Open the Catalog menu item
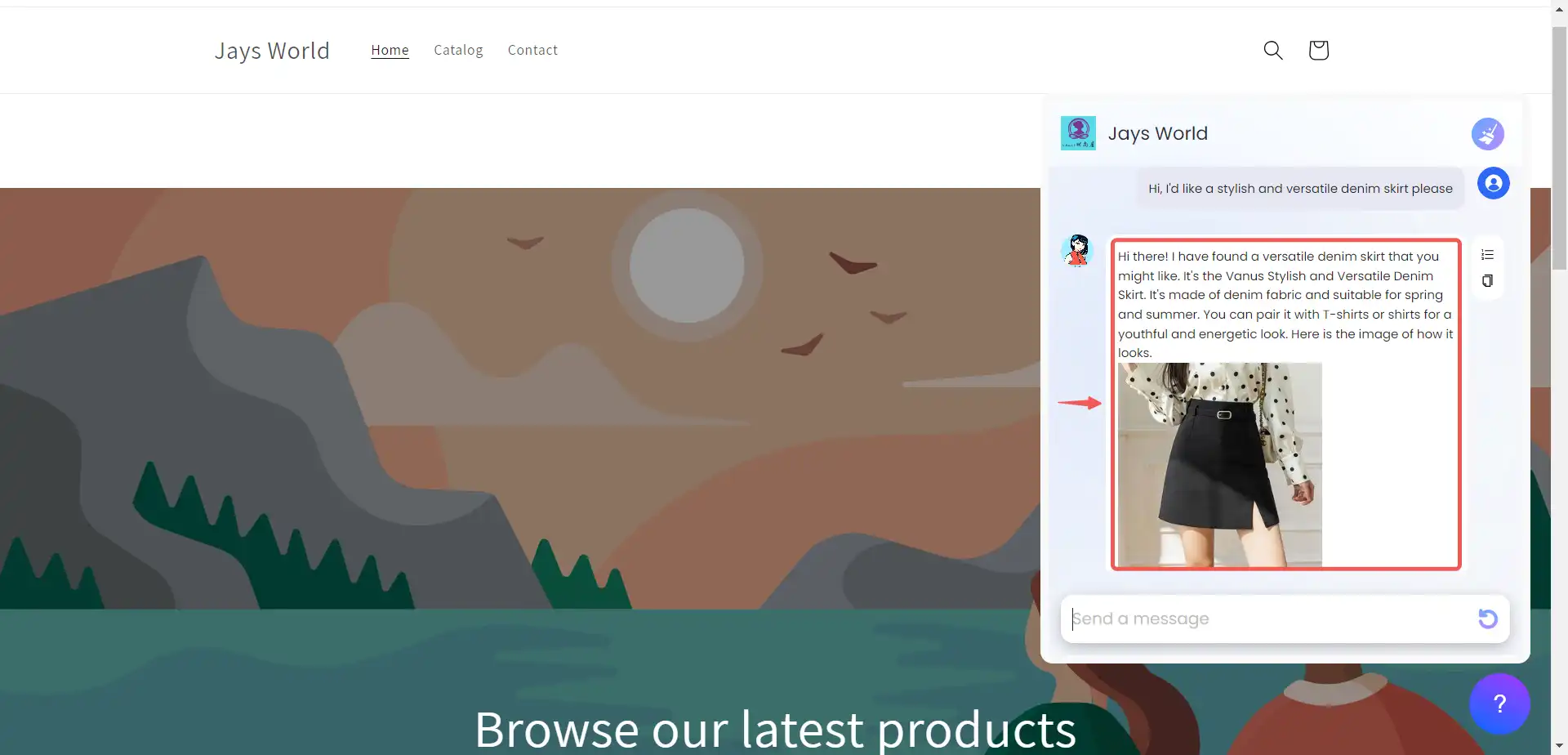This screenshot has width=1568, height=755. click(458, 50)
